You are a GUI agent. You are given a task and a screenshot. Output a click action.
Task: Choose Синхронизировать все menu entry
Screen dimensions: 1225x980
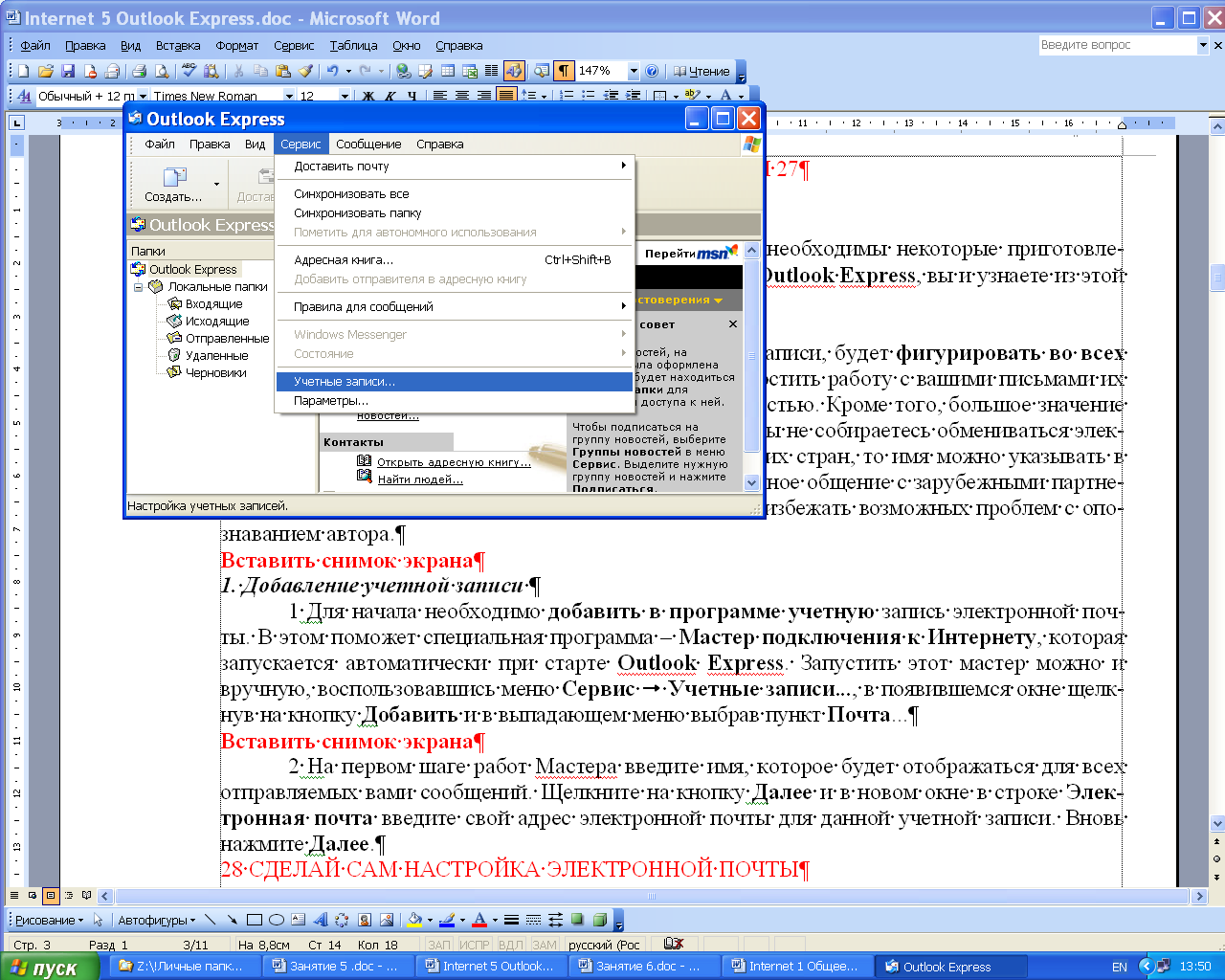pos(455,193)
